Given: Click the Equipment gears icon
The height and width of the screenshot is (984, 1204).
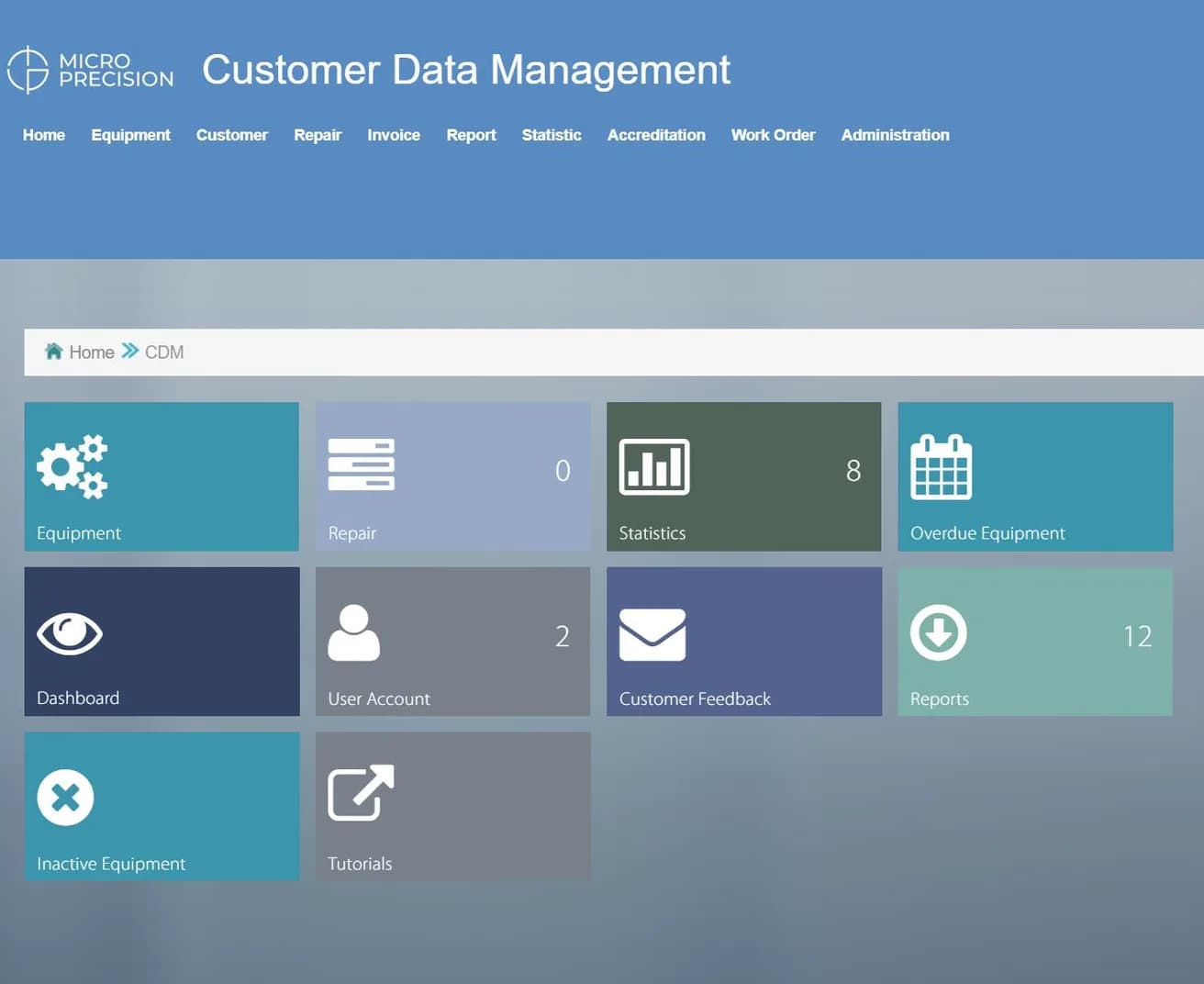Looking at the screenshot, I should (x=72, y=467).
